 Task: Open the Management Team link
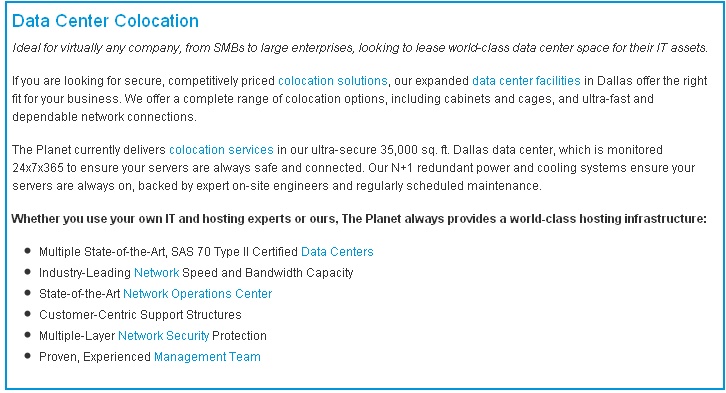[x=207, y=357]
